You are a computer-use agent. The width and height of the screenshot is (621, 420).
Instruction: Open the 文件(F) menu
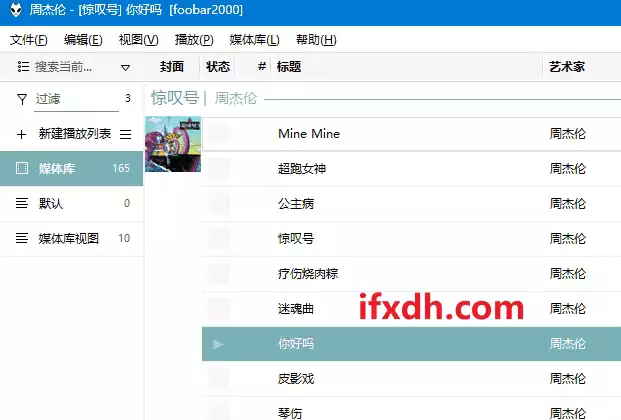pos(29,40)
